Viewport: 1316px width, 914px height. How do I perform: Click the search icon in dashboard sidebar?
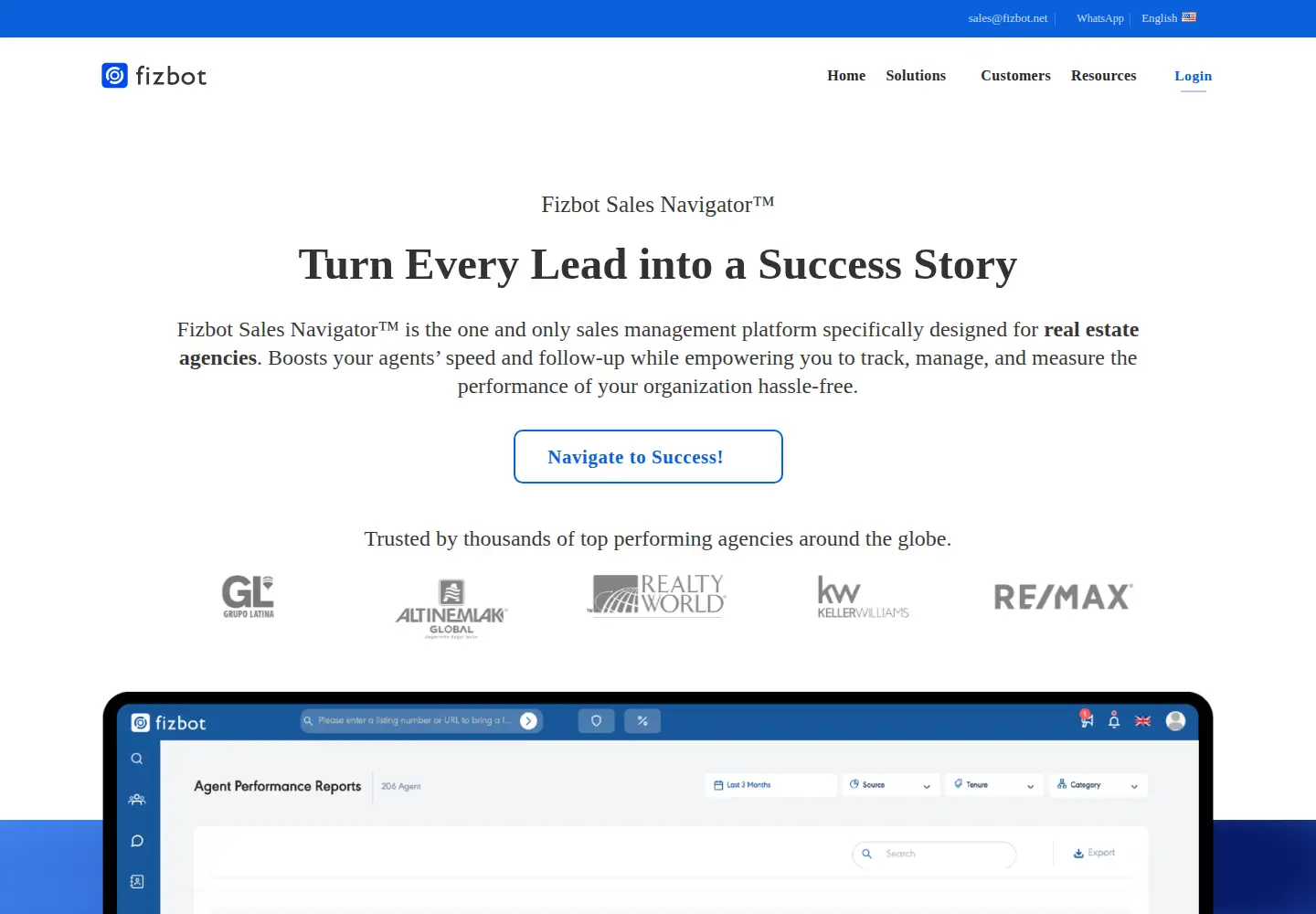pos(137,759)
